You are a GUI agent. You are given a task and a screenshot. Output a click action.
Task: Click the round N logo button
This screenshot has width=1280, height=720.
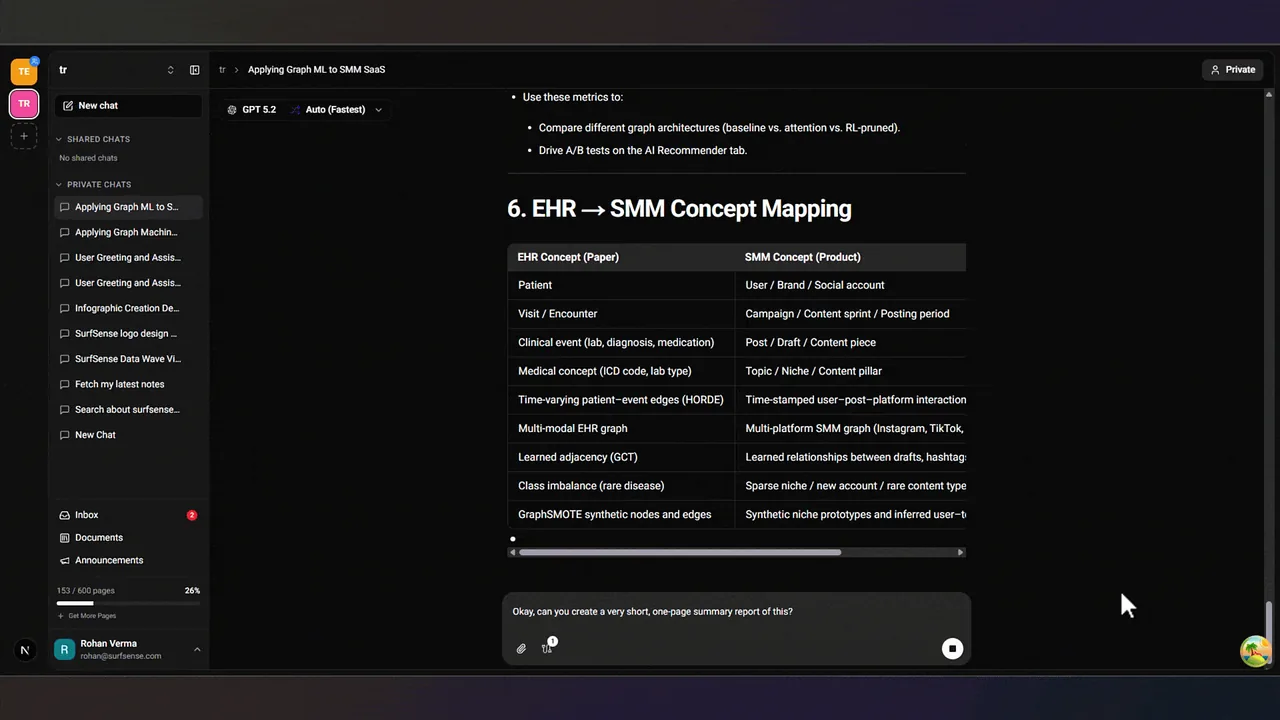25,650
